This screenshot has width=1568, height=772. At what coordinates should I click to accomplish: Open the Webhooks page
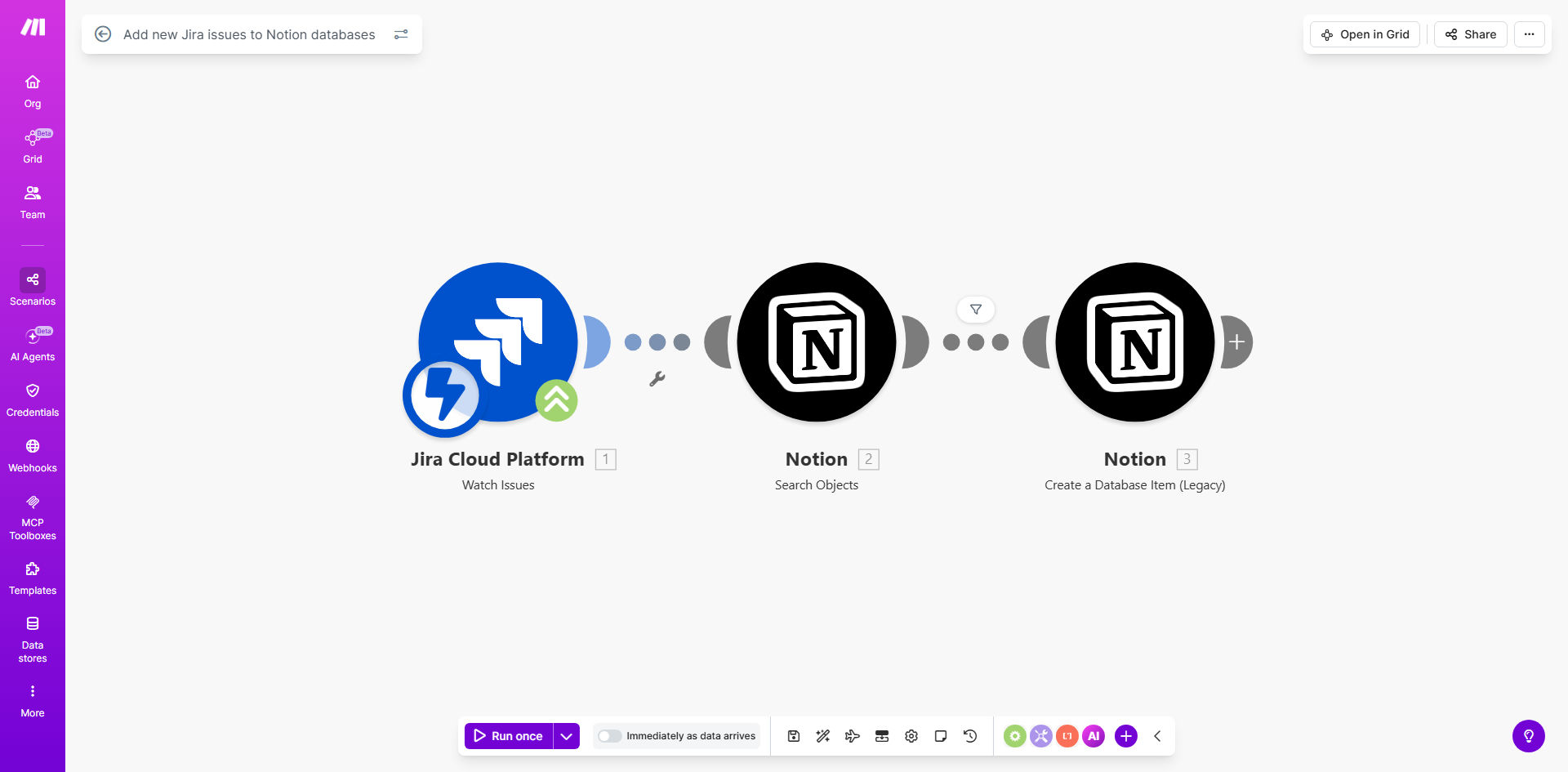click(33, 456)
